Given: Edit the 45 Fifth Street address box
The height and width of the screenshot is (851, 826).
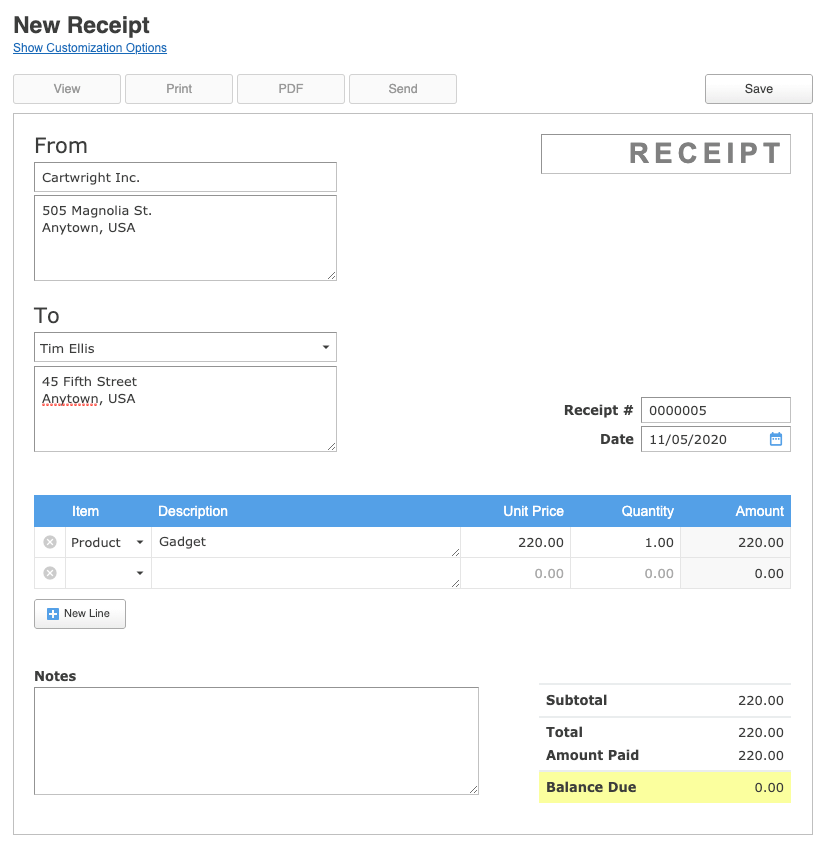Looking at the screenshot, I should [185, 409].
